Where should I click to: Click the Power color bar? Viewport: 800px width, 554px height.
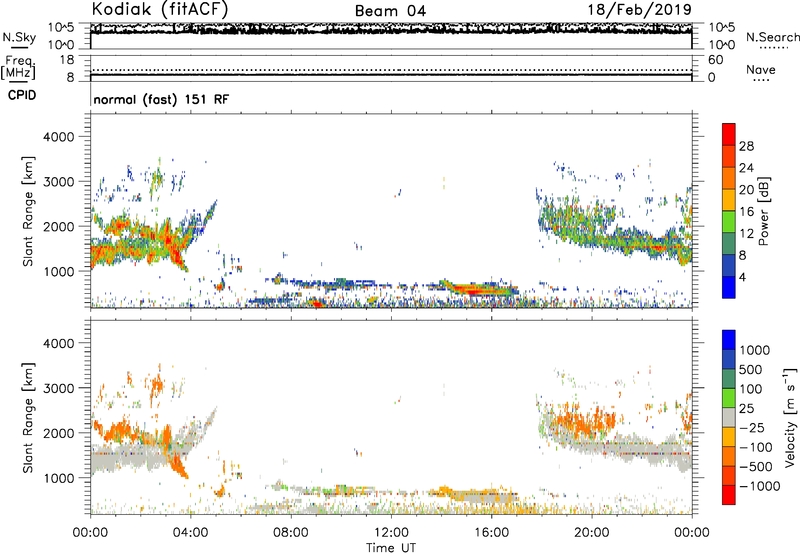tap(729, 211)
